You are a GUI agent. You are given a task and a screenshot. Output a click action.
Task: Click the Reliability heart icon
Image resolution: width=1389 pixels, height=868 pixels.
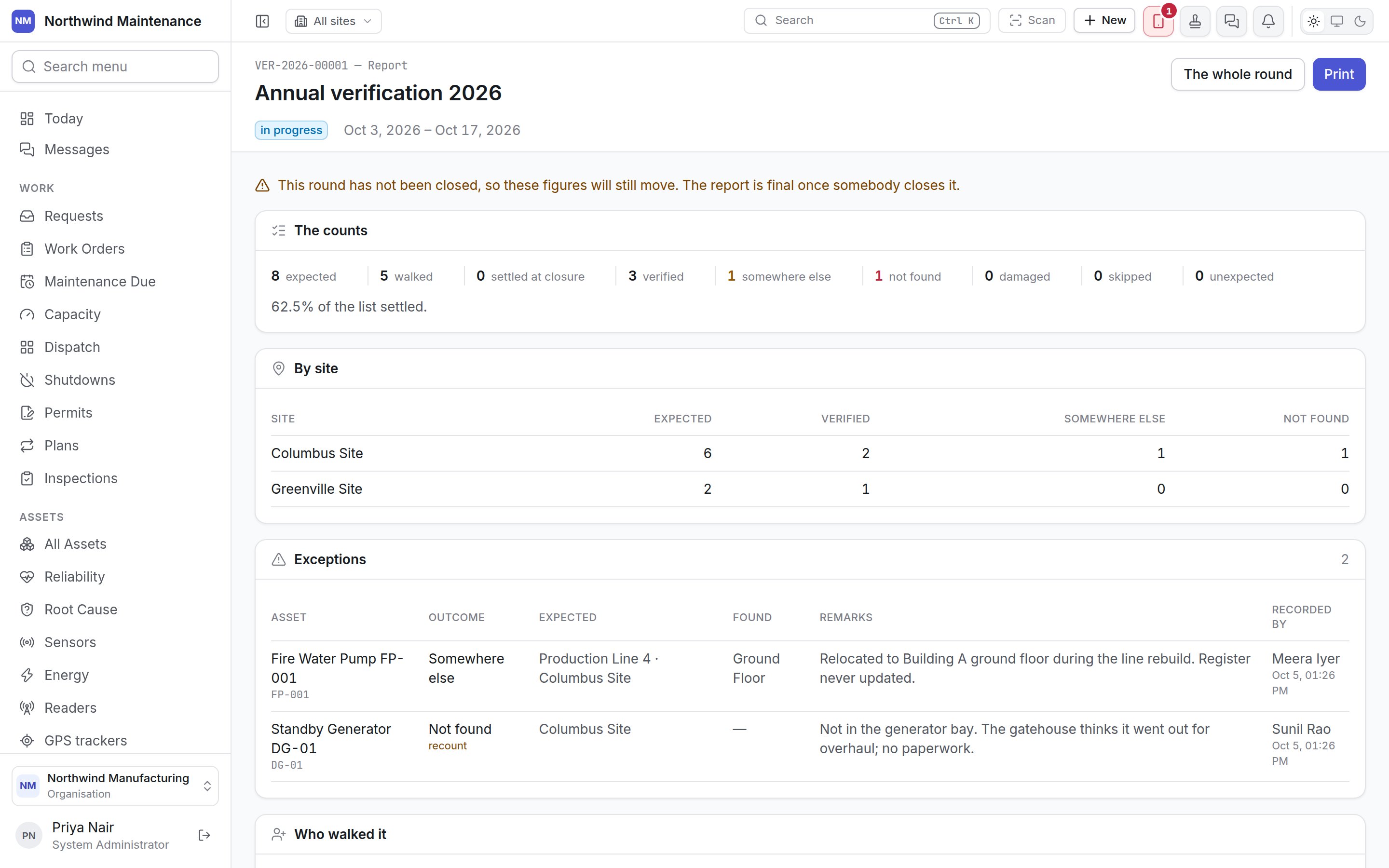(27, 576)
